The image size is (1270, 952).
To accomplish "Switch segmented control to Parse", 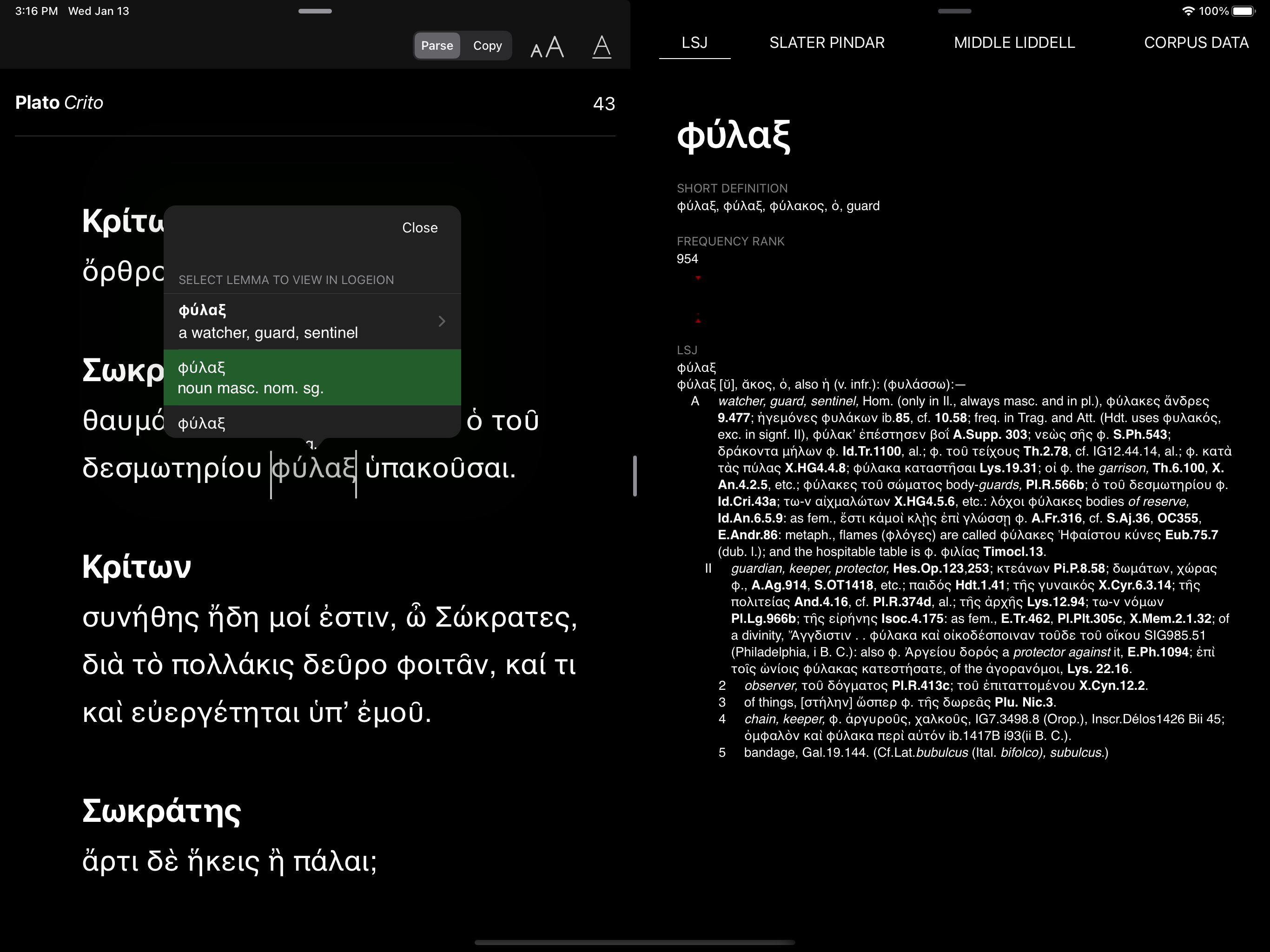I will click(437, 46).
